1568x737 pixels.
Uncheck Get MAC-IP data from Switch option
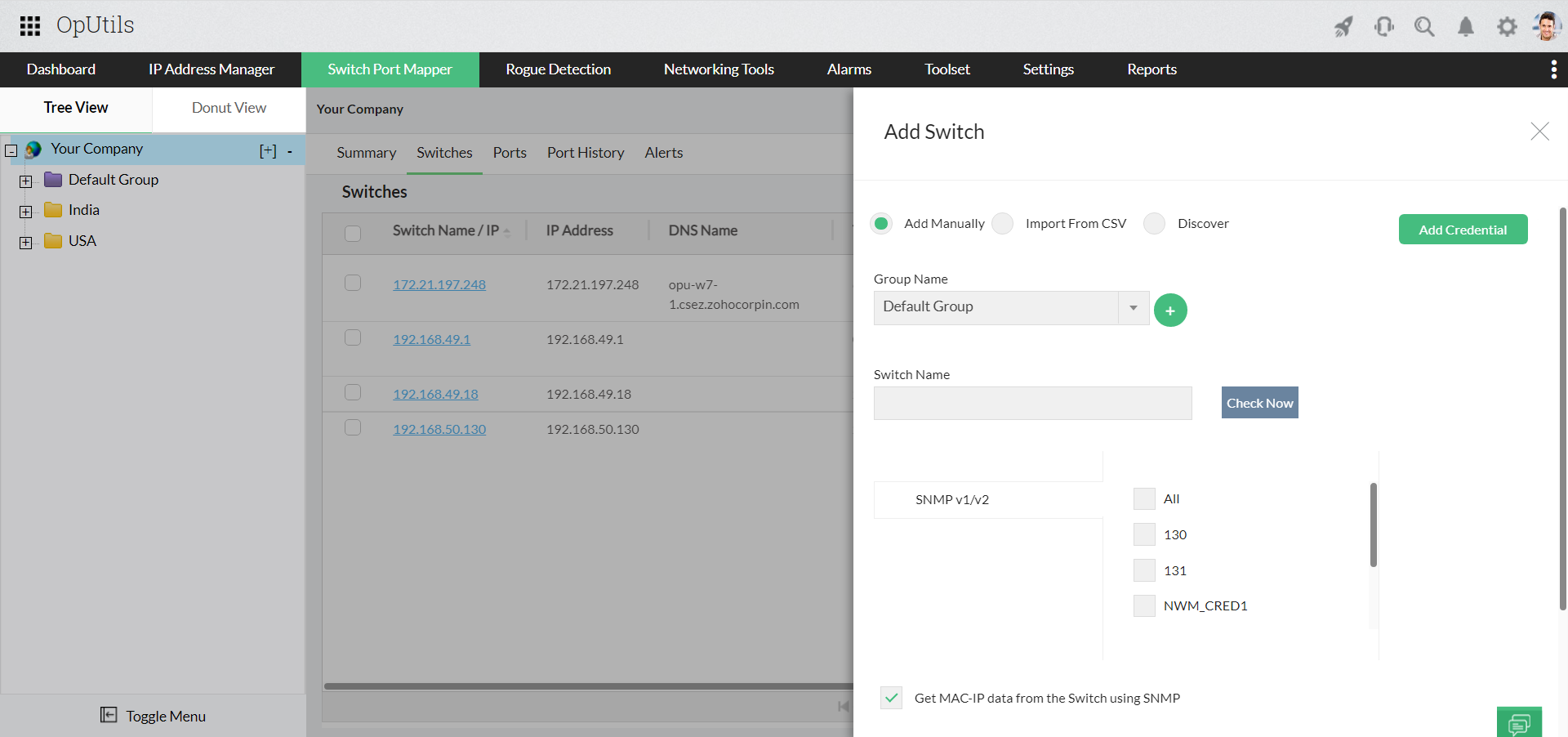[x=891, y=698]
